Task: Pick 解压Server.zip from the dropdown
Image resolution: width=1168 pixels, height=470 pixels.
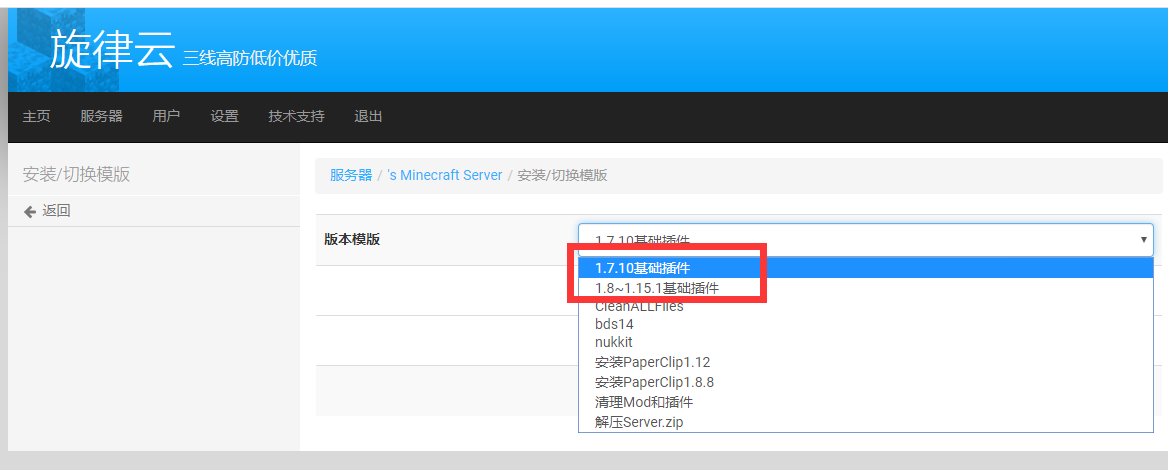Action: click(x=639, y=422)
